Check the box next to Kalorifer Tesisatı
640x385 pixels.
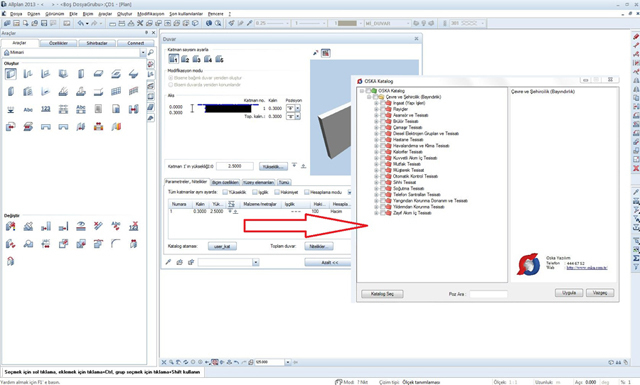383,152
